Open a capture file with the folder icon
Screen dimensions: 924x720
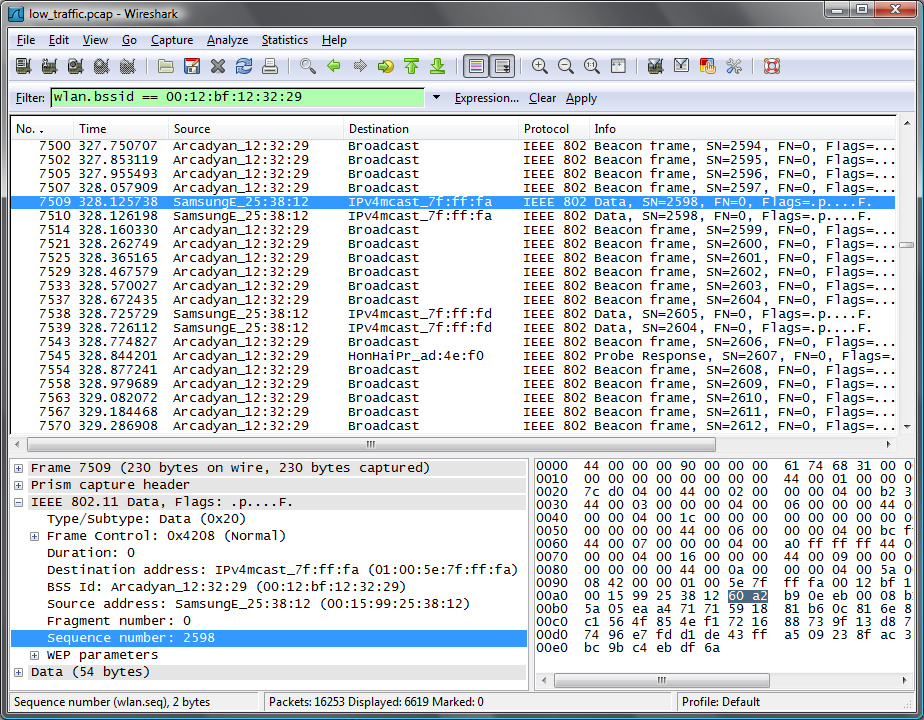point(166,67)
